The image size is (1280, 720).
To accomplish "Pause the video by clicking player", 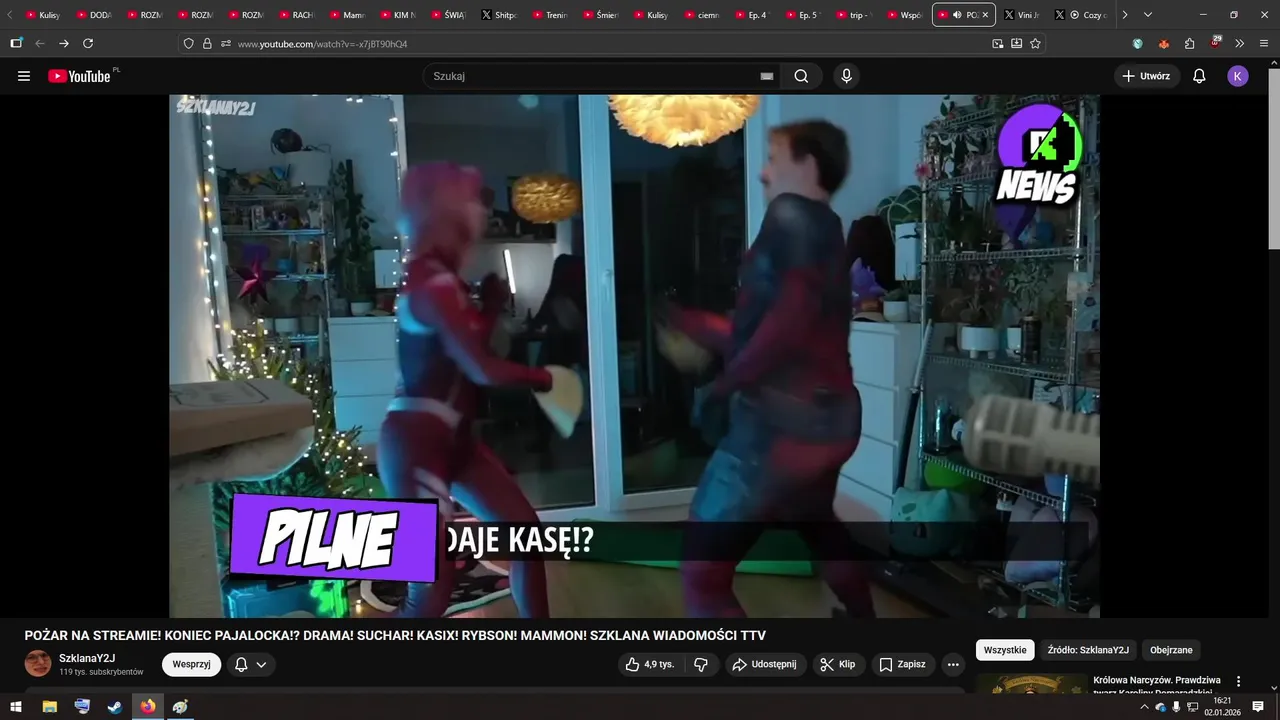I will coord(634,356).
